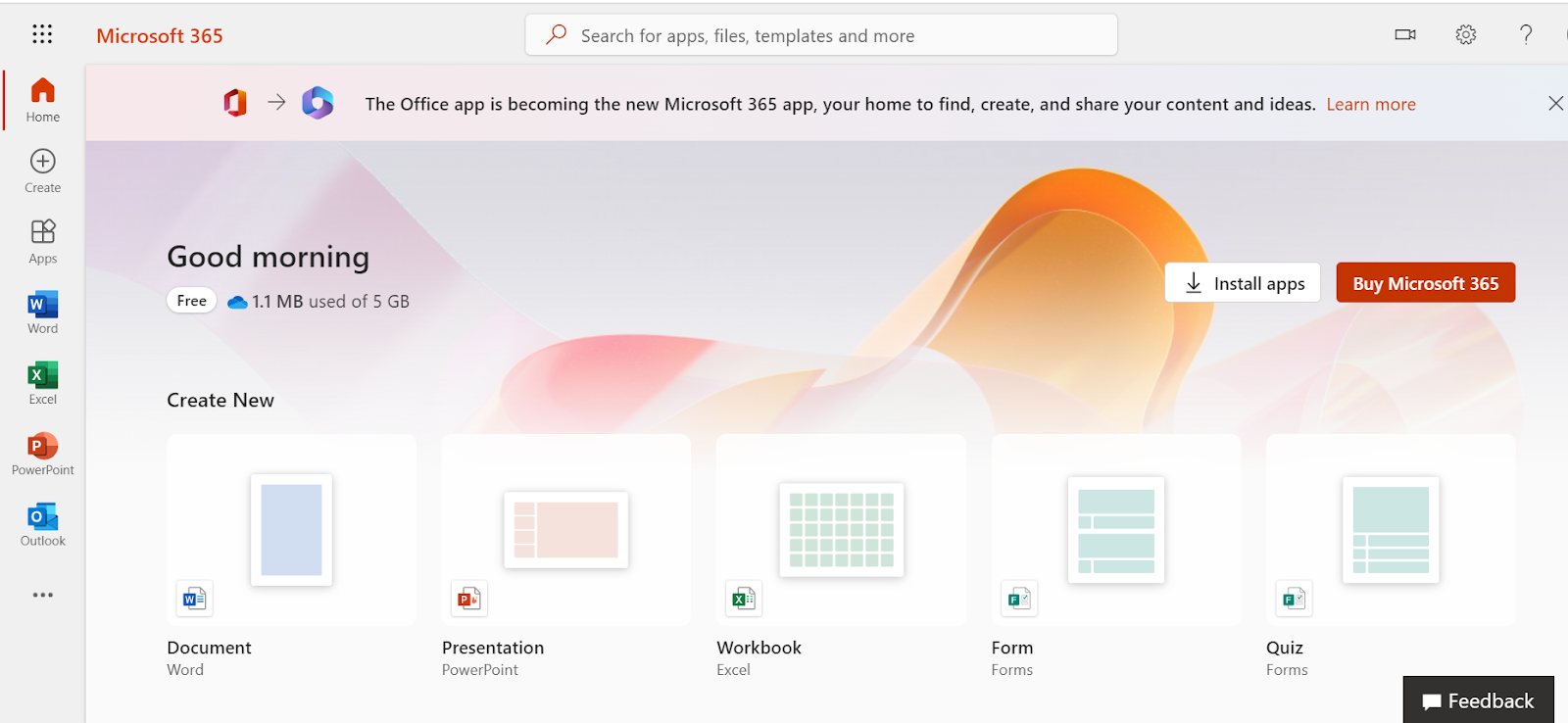The height and width of the screenshot is (723, 1568).
Task: Click the Presentation label text
Action: pyautogui.click(x=493, y=648)
